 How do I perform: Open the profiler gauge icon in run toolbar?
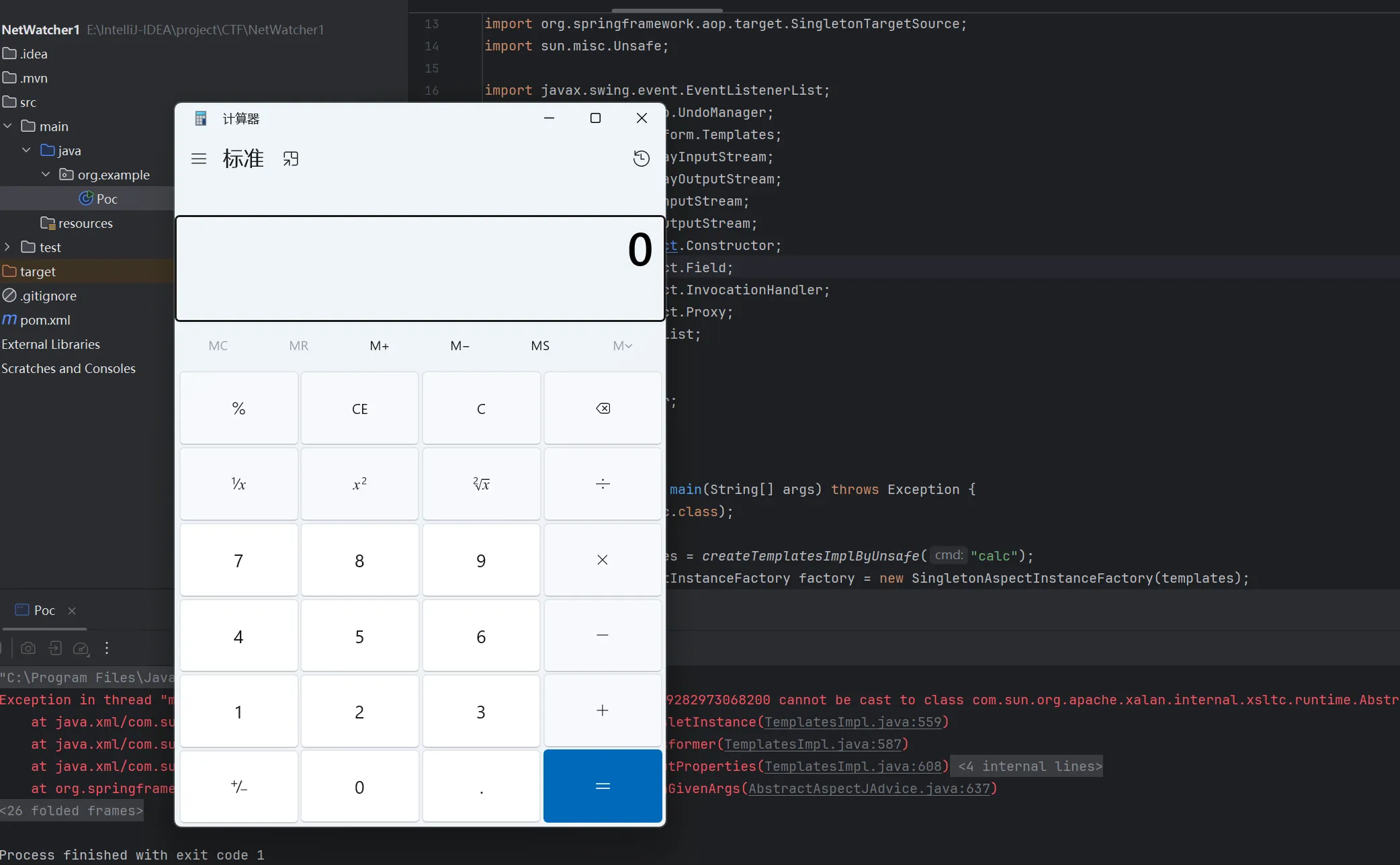[81, 648]
